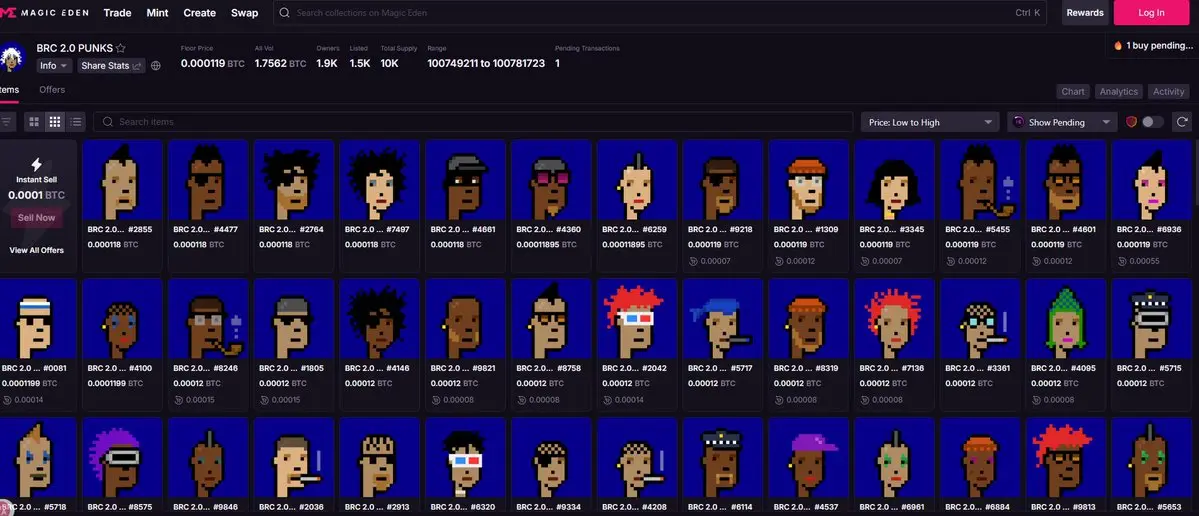Image resolution: width=1199 pixels, height=516 pixels.
Task: Open punk #6320 thumbnail
Action: (465, 458)
